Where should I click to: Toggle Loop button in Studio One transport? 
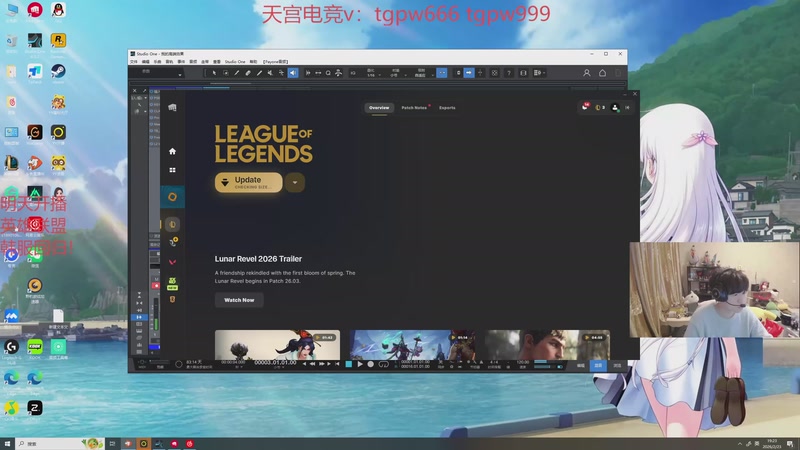click(384, 364)
